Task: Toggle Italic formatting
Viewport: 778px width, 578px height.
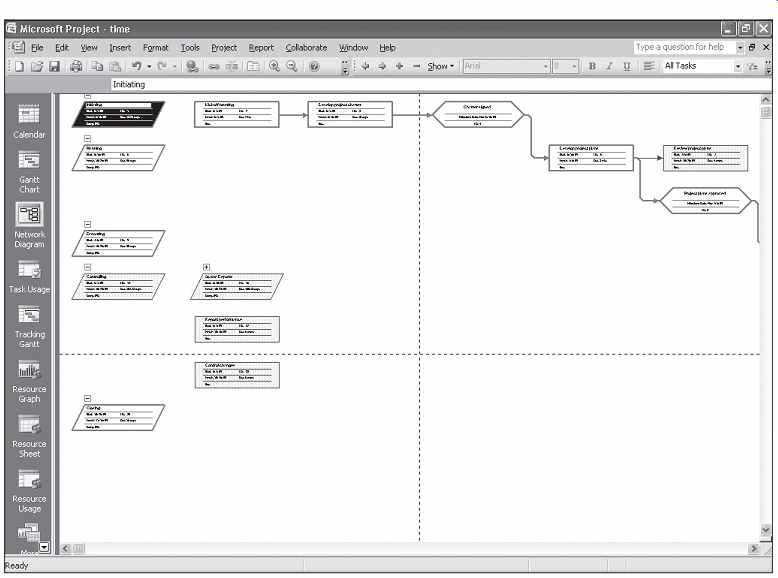Action: tap(609, 66)
